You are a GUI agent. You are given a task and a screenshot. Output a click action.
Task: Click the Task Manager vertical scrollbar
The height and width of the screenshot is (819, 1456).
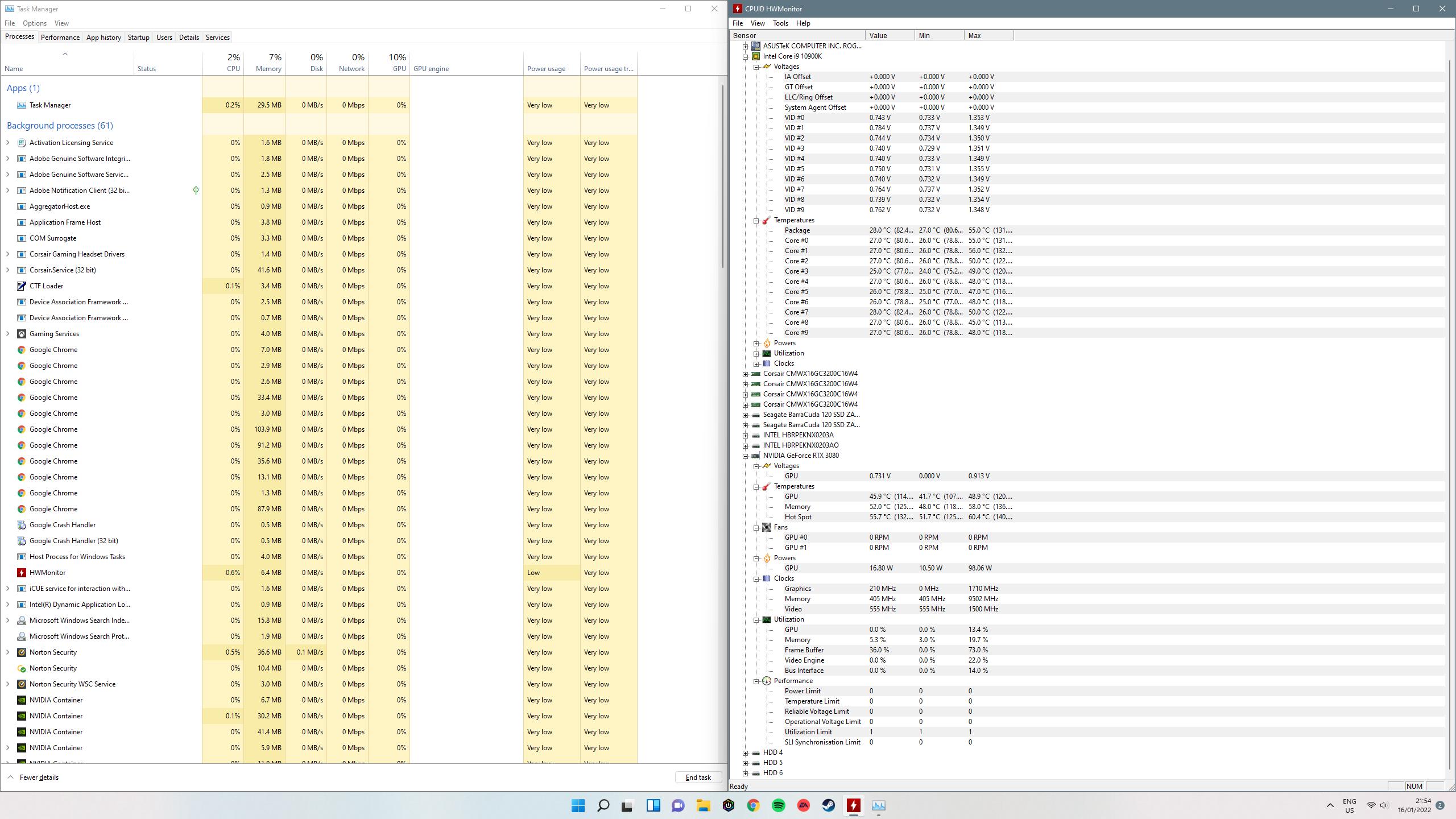[x=723, y=176]
